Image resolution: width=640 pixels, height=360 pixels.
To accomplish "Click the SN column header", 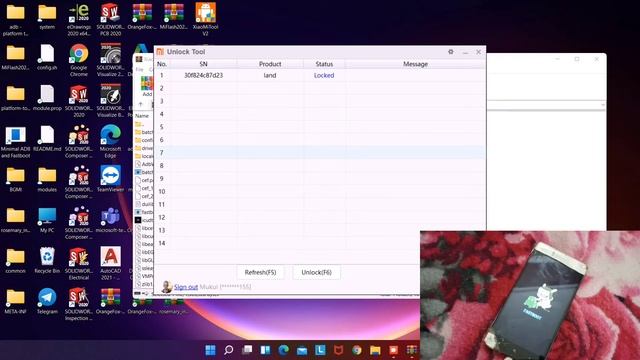I will [x=203, y=64].
